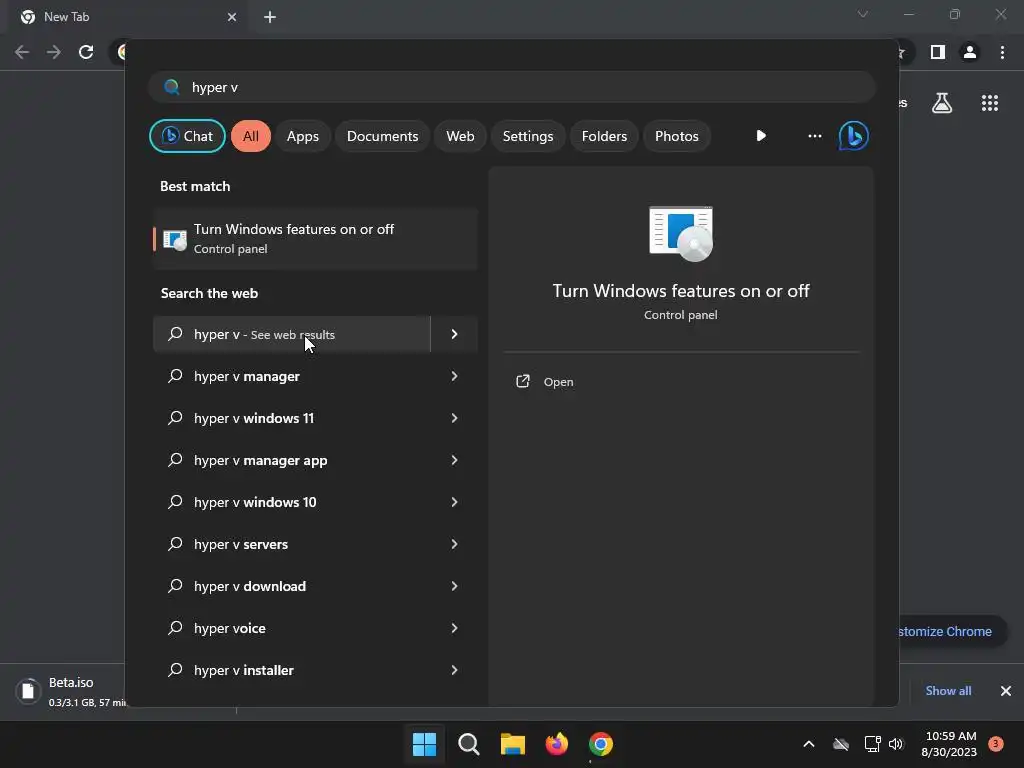
Task: Expand arrow for hyper v installer
Action: [x=455, y=670]
